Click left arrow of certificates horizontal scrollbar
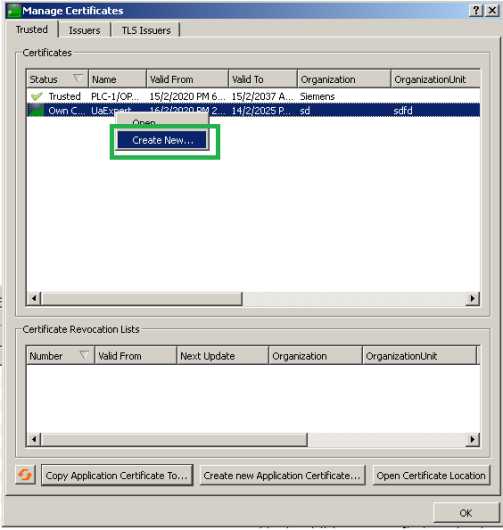 pyautogui.click(x=34, y=298)
